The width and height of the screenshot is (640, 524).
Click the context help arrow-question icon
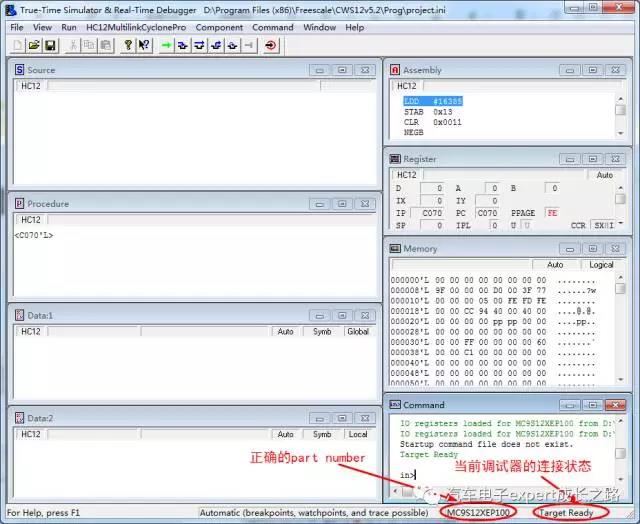tap(145, 46)
